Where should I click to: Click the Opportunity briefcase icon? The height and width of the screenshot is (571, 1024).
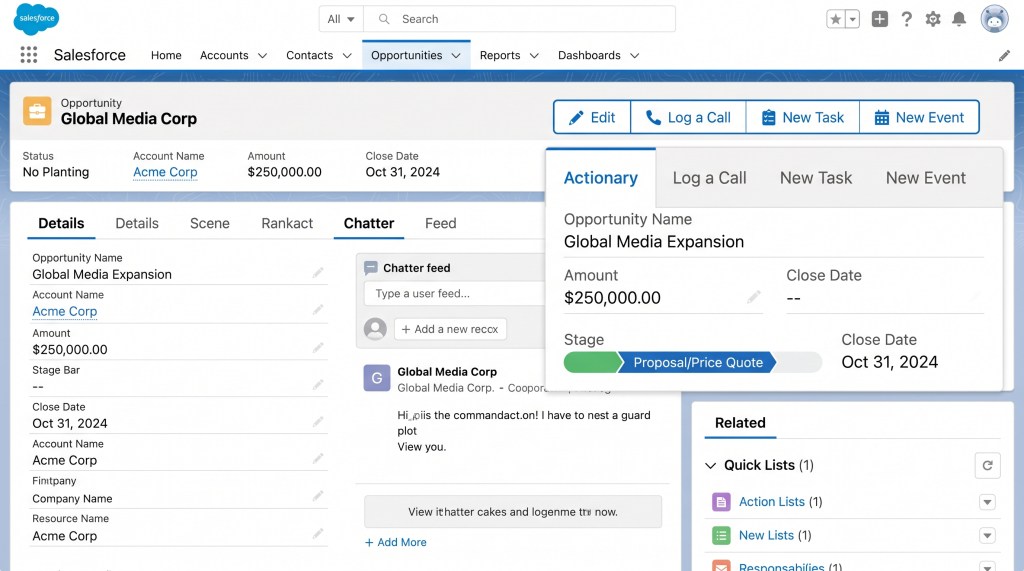pyautogui.click(x=37, y=111)
